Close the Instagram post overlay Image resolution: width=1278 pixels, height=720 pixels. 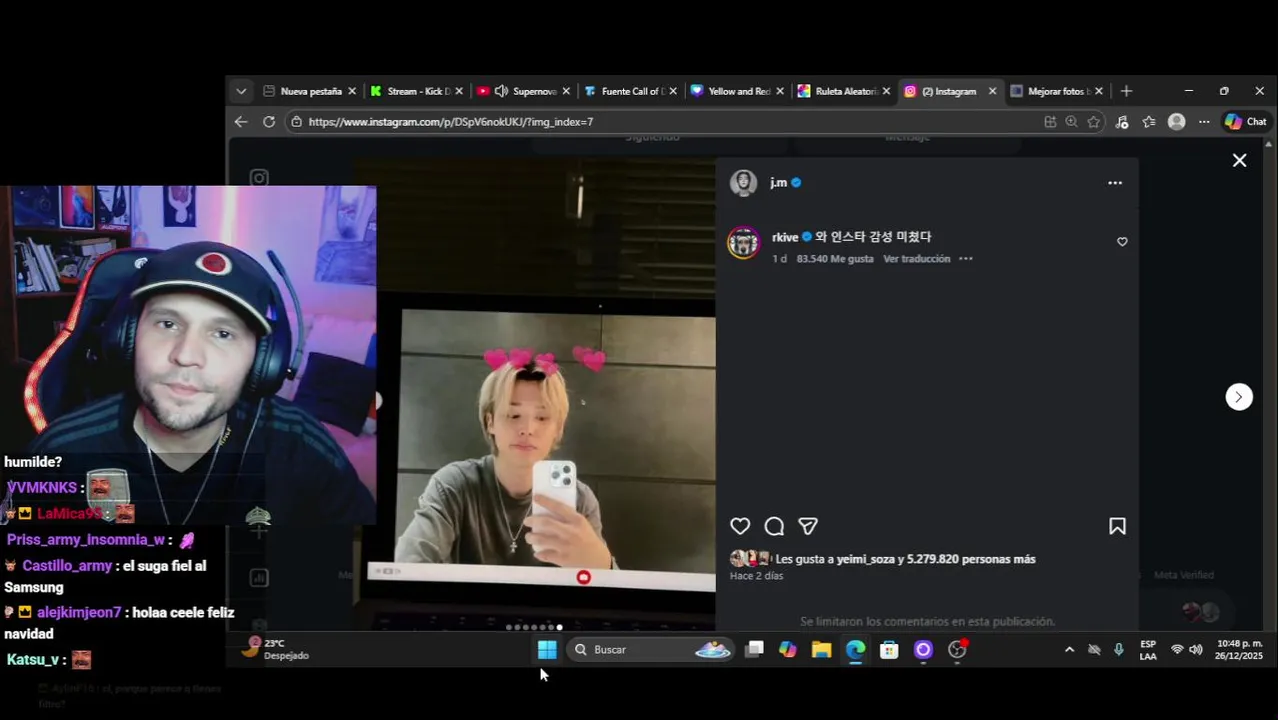1239,160
